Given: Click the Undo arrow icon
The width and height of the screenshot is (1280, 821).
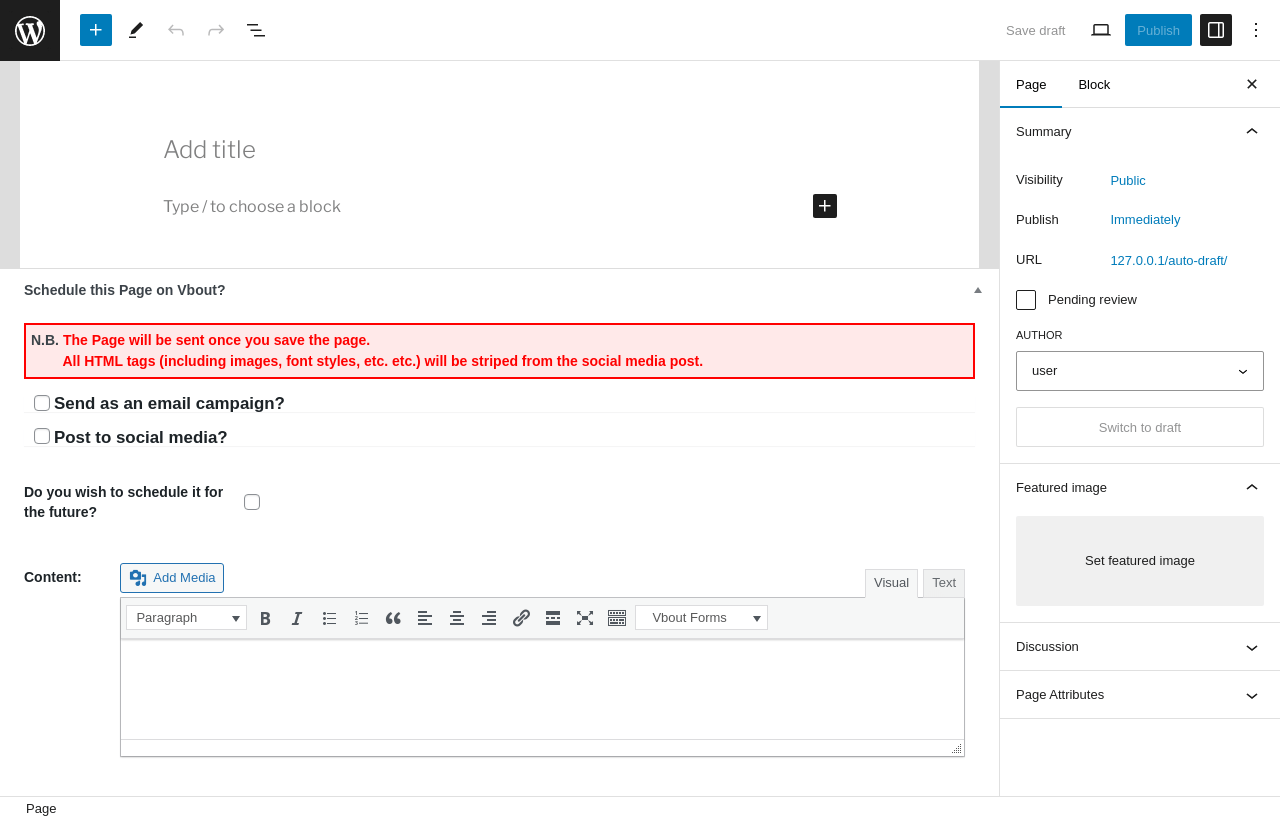Looking at the screenshot, I should click(176, 30).
